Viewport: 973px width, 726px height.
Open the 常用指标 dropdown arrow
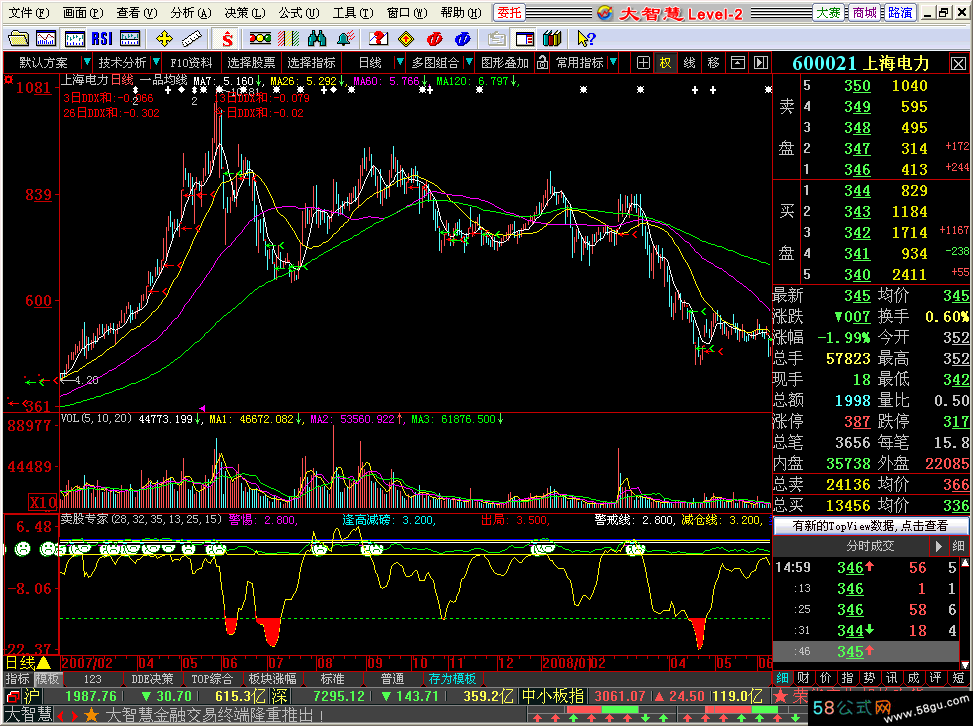coord(613,62)
